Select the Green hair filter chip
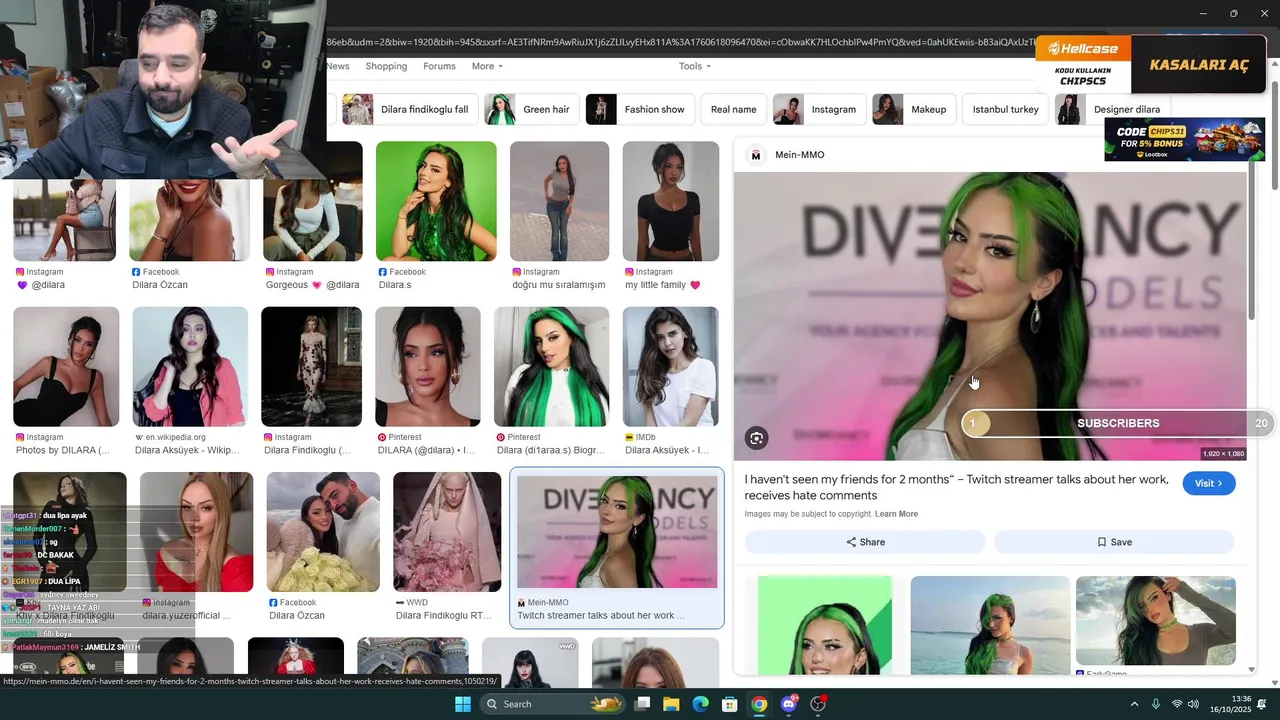 pyautogui.click(x=531, y=109)
